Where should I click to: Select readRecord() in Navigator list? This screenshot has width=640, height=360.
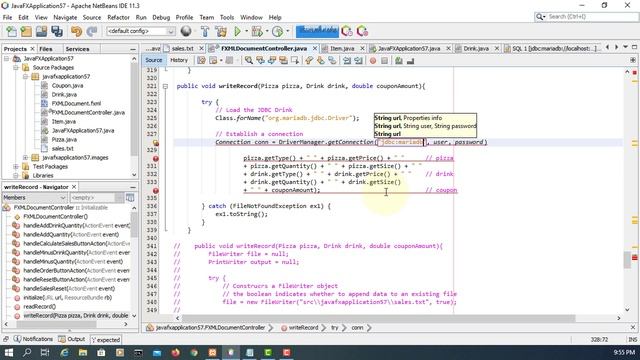(40, 307)
